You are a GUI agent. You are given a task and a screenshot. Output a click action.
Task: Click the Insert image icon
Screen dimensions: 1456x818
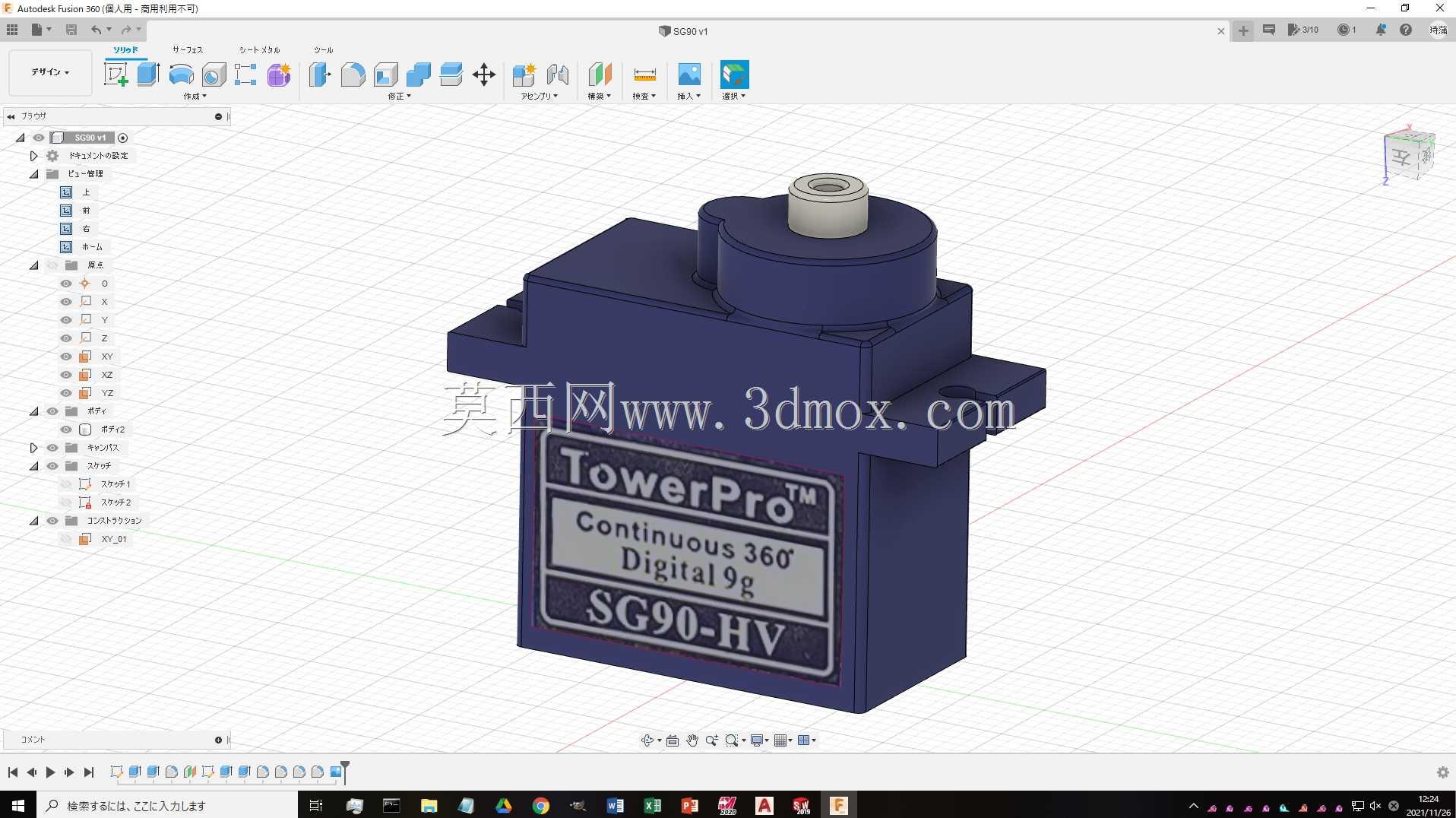point(688,75)
